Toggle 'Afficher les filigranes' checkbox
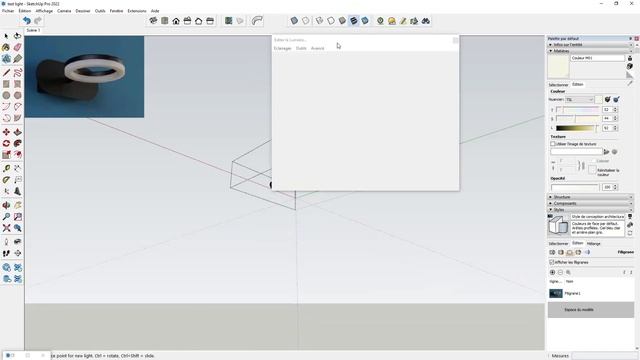Screen dimensions: 640x360 pyautogui.click(x=552, y=262)
